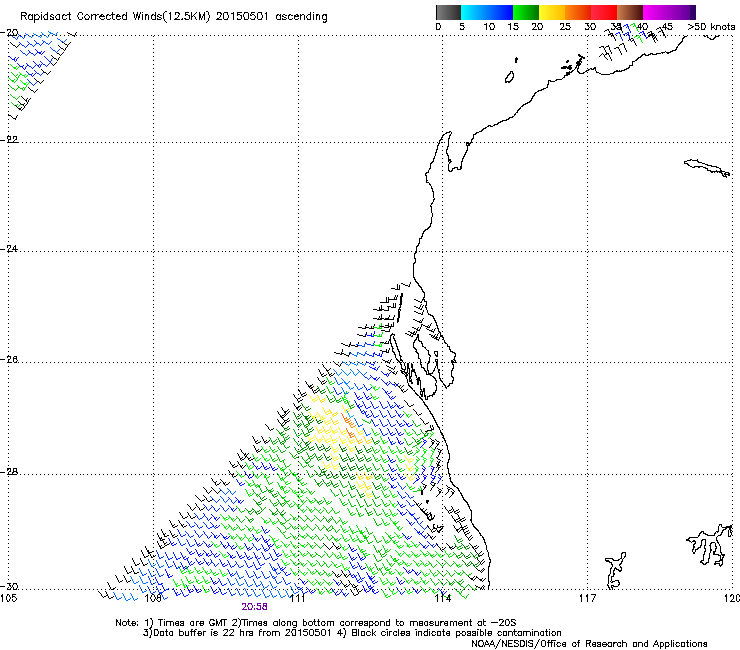Click the purple '20:58' swath time label

click(x=254, y=607)
